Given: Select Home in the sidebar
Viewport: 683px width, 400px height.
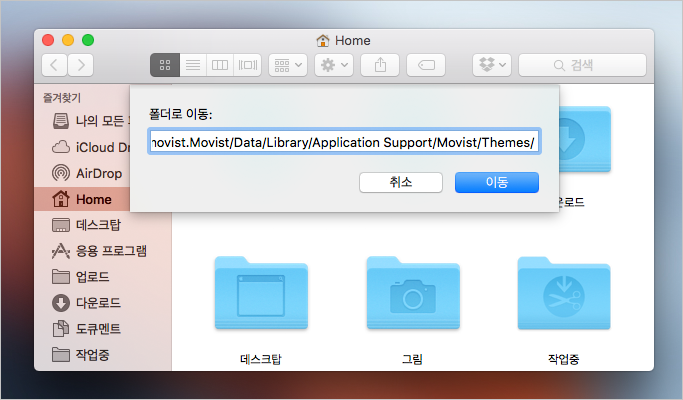Looking at the screenshot, I should (82, 199).
